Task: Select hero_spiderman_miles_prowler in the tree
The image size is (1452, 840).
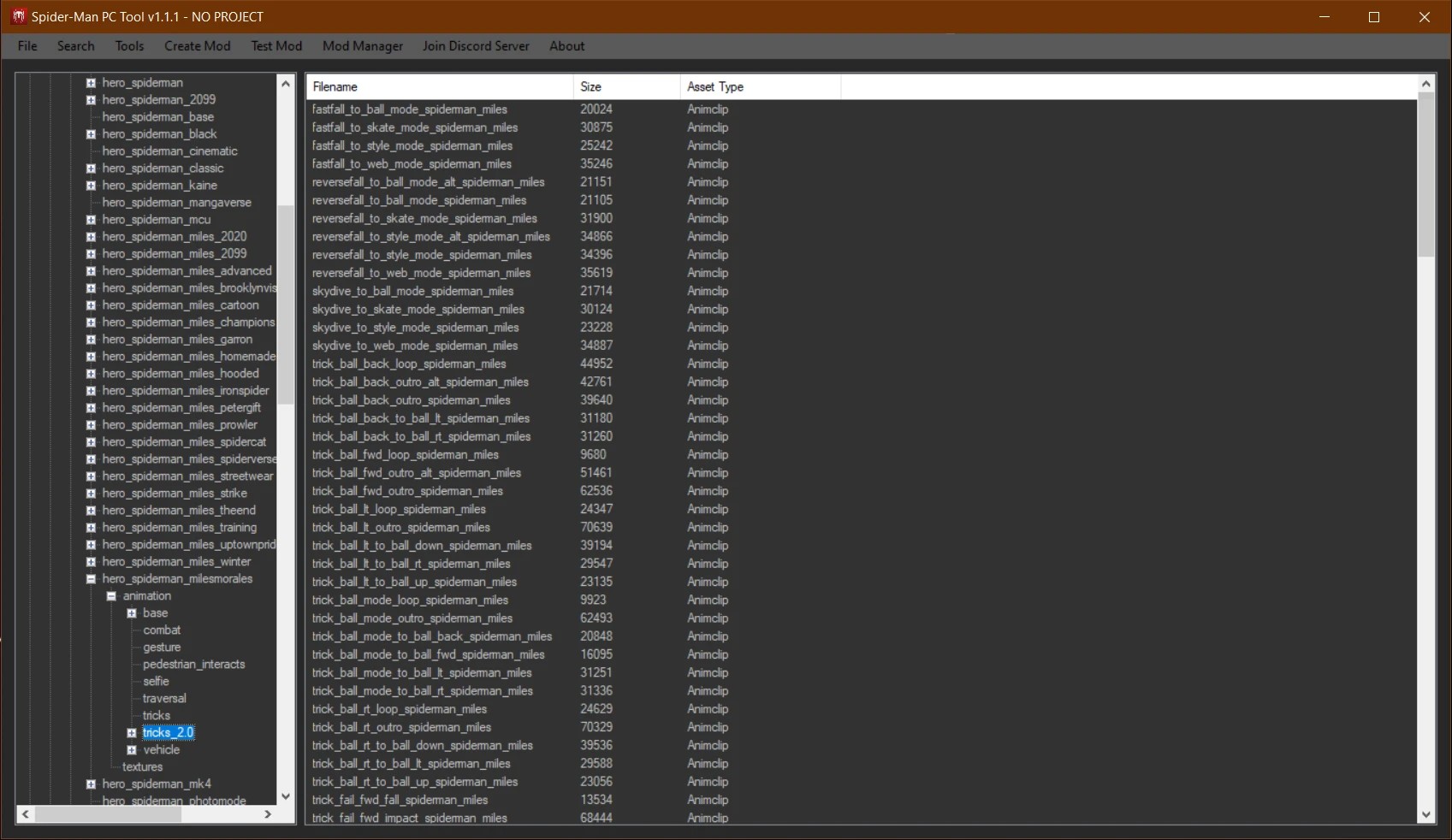Action: 180,425
